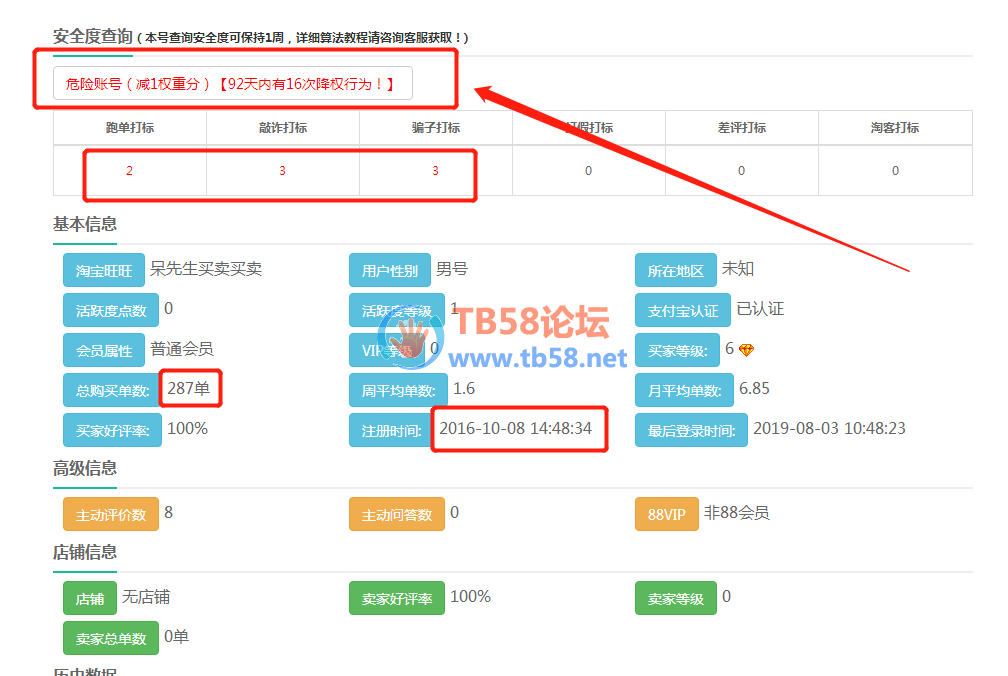The height and width of the screenshot is (676, 1008).
Task: Click the 淘客打标 column header
Action: tap(895, 128)
